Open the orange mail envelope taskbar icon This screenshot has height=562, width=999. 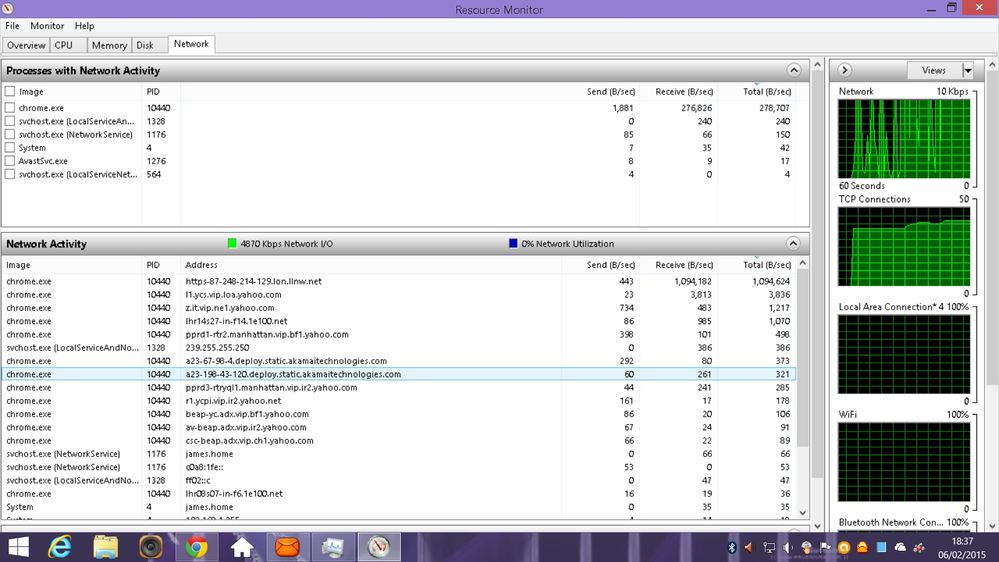pyautogui.click(x=287, y=547)
